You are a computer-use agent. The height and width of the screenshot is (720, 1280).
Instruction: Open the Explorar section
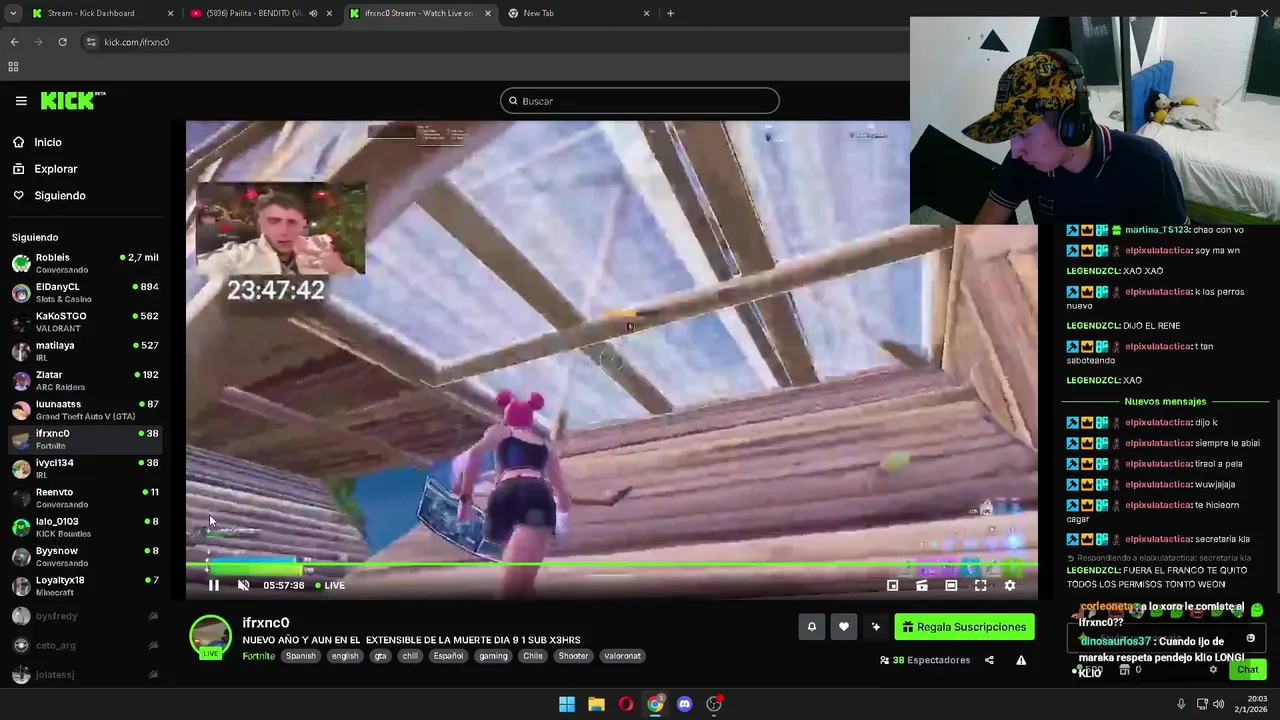(55, 169)
